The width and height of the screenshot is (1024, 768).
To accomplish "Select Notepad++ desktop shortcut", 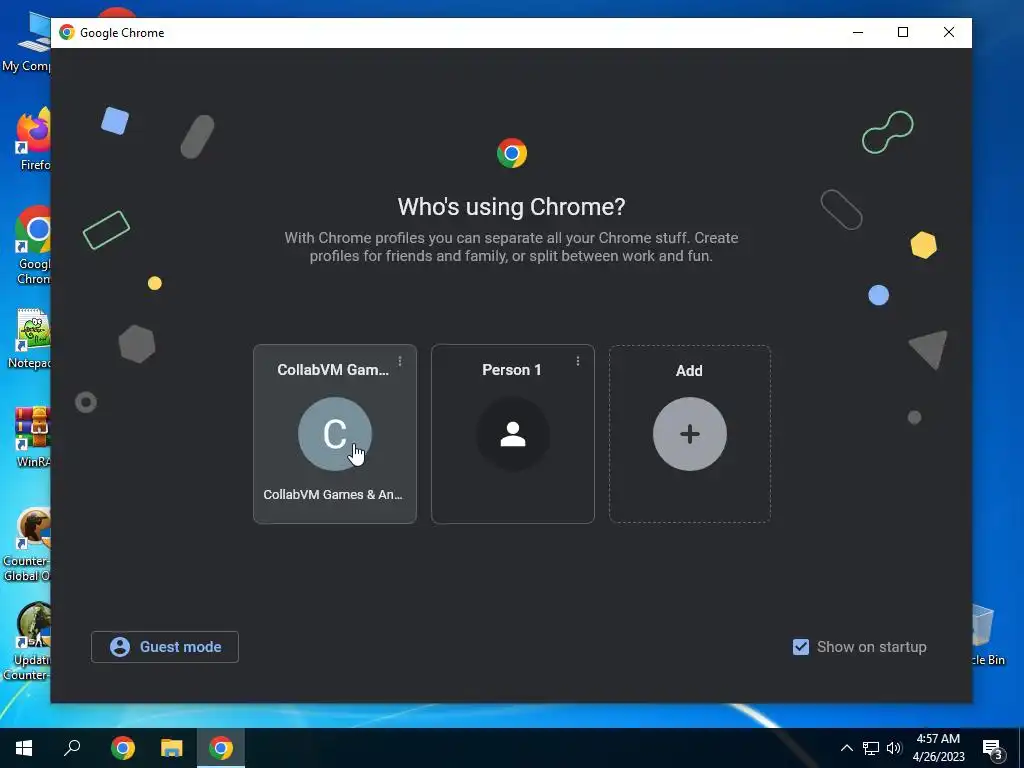I will pos(29,338).
